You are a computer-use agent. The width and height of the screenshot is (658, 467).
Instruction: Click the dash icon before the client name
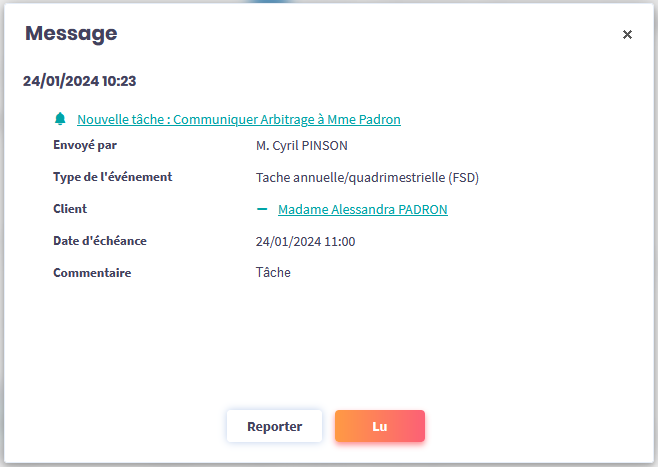click(x=262, y=209)
